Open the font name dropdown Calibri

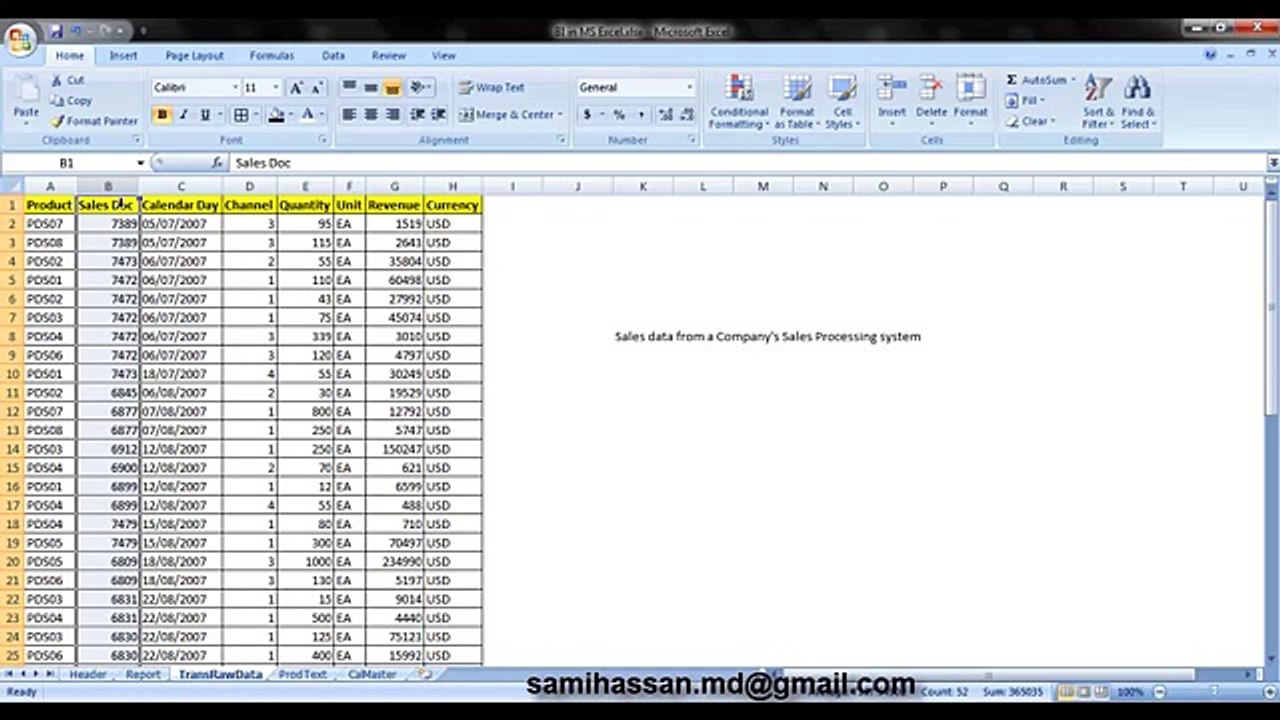235,88
